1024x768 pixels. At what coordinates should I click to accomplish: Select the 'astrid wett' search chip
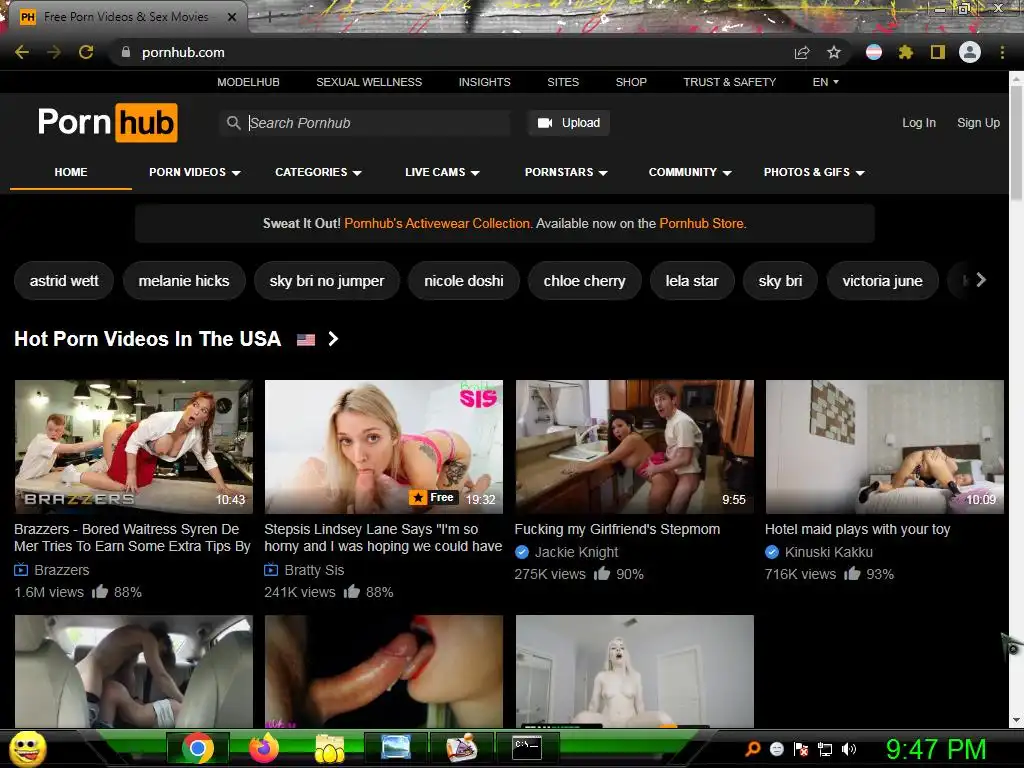point(64,281)
